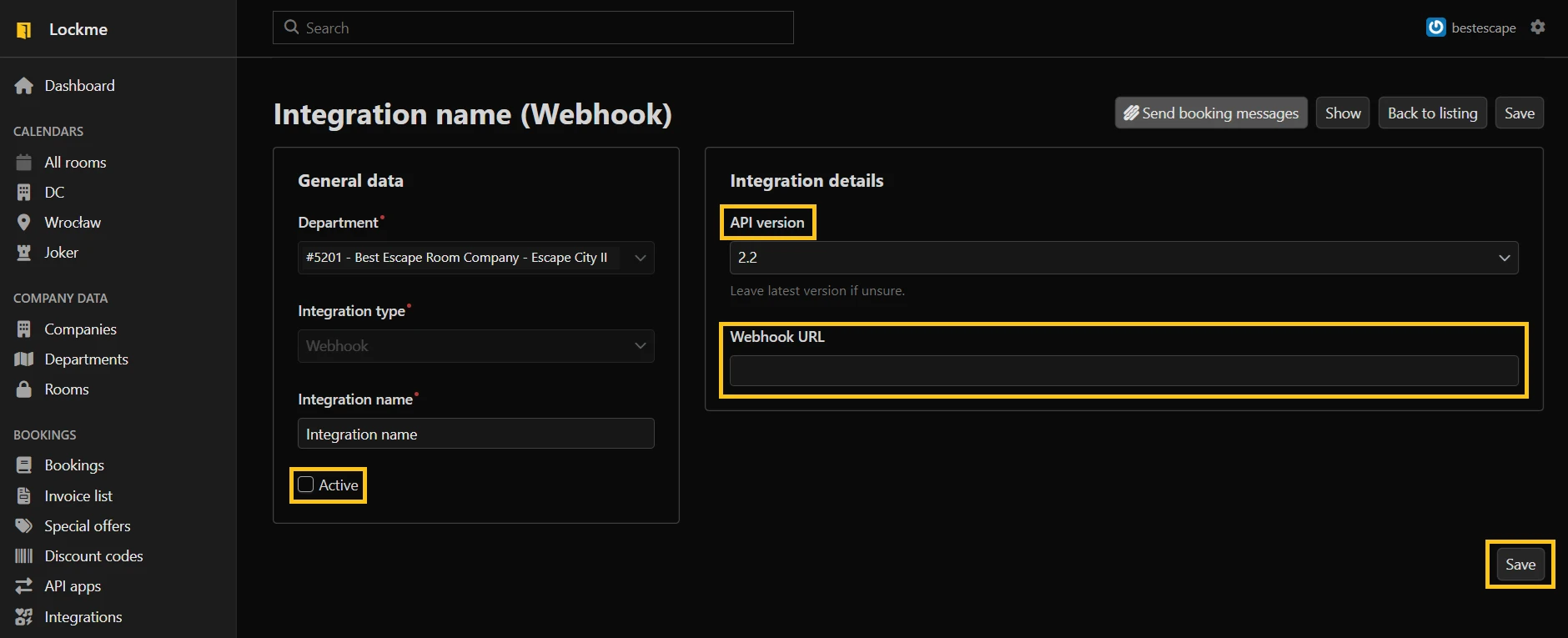Screen dimensions: 1568x638
Task: Click the bestescape user avatar icon
Action: click(1435, 28)
